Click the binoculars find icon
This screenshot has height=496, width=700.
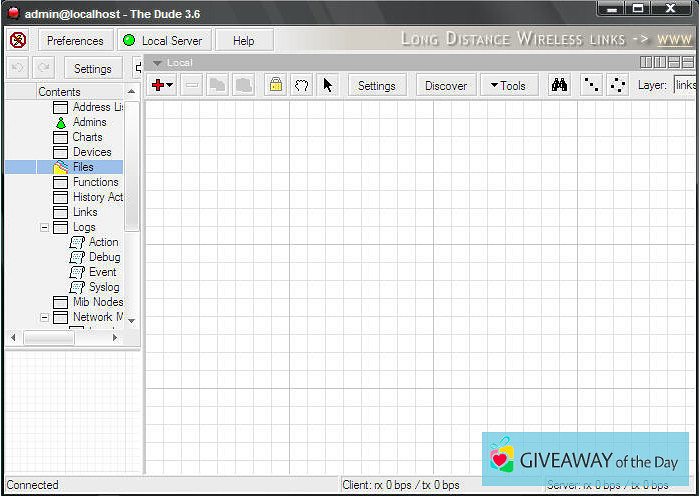[x=560, y=85]
